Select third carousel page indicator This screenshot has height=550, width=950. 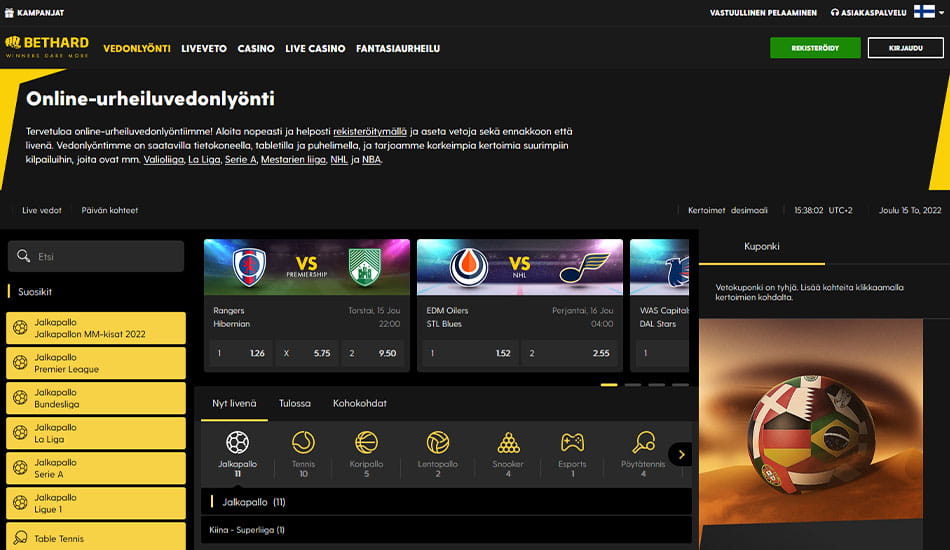[656, 385]
